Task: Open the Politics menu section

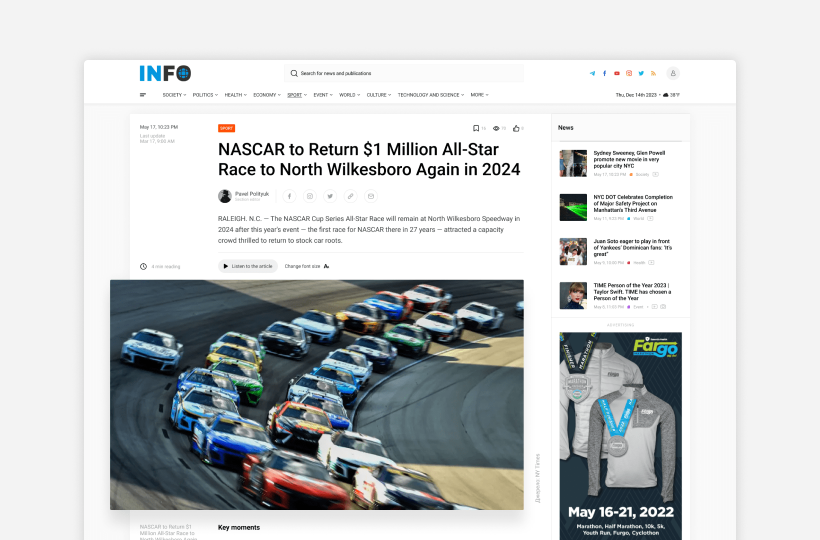Action: [204, 95]
